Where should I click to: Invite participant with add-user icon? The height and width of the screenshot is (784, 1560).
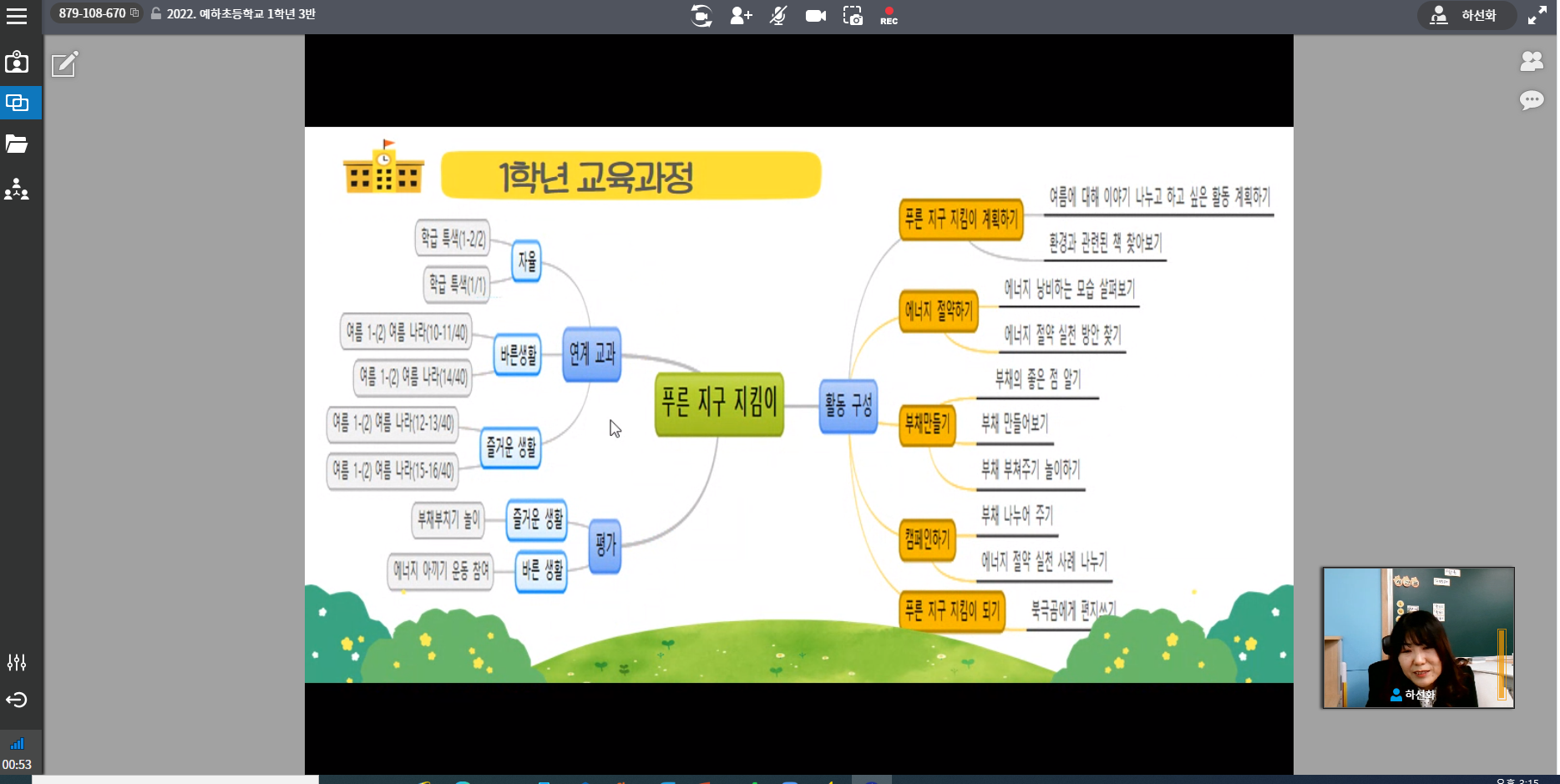coord(742,16)
